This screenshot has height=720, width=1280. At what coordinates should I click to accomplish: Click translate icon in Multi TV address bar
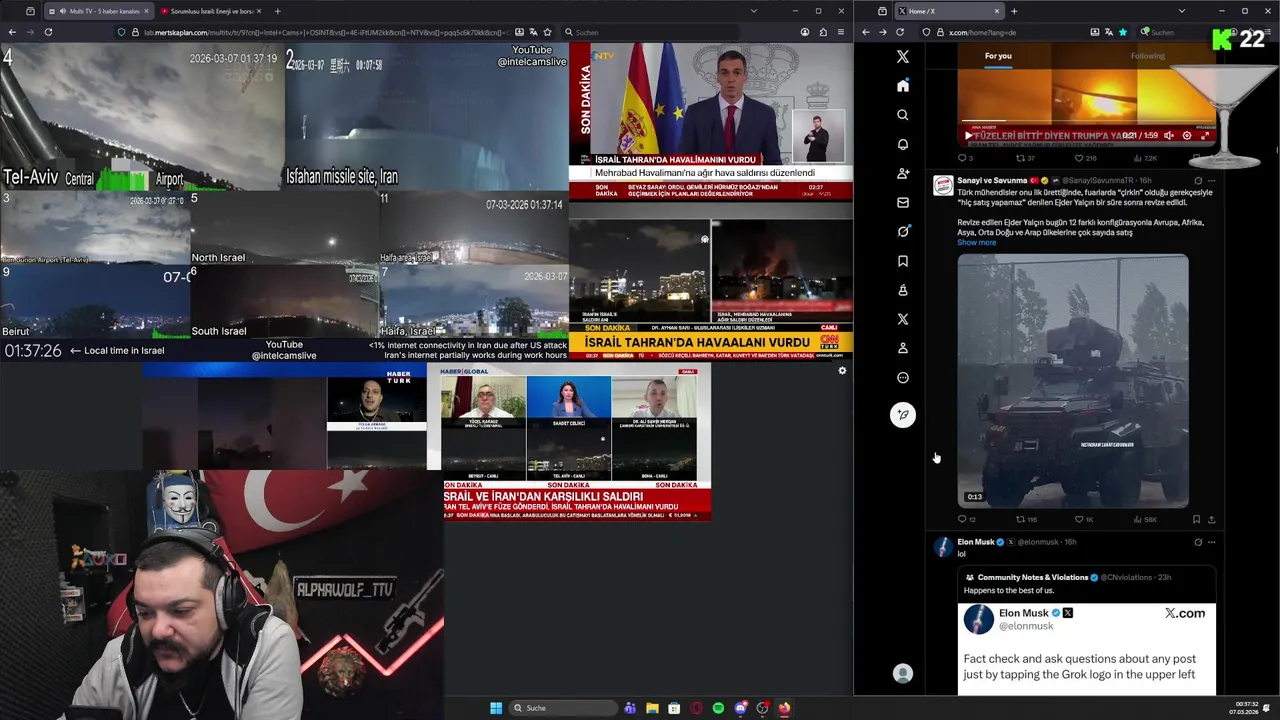[534, 32]
